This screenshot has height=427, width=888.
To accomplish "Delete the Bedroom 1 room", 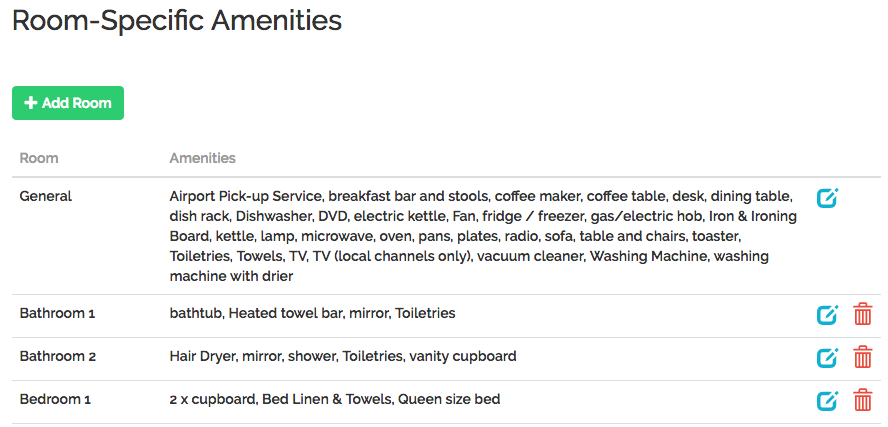I will (x=863, y=400).
